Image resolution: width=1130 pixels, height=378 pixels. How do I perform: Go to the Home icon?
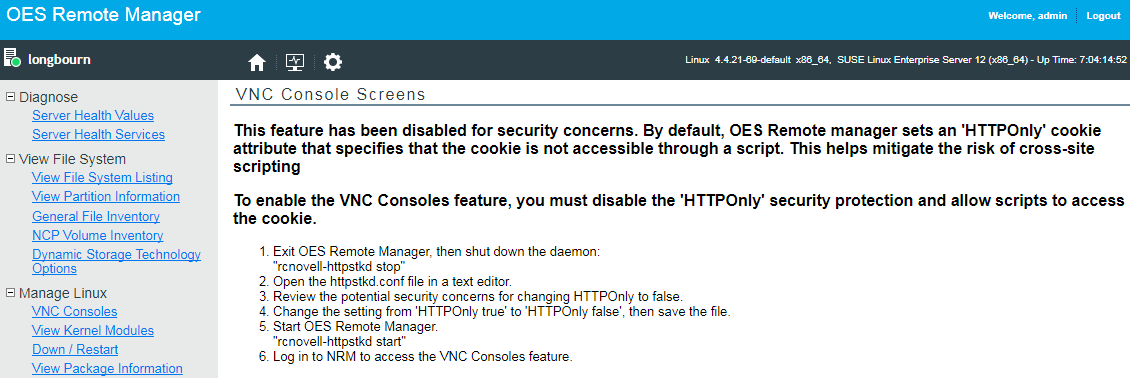257,63
